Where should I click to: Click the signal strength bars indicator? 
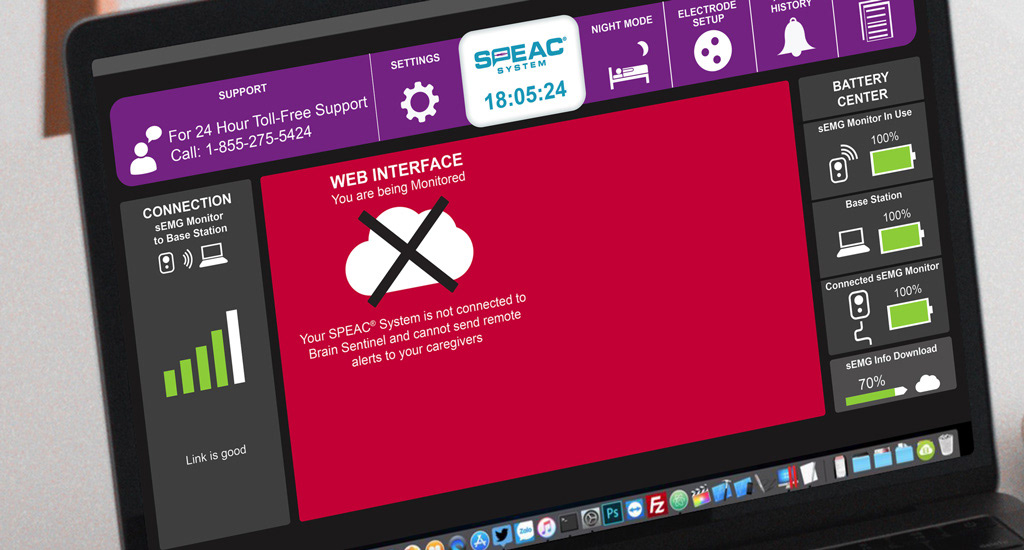point(204,354)
